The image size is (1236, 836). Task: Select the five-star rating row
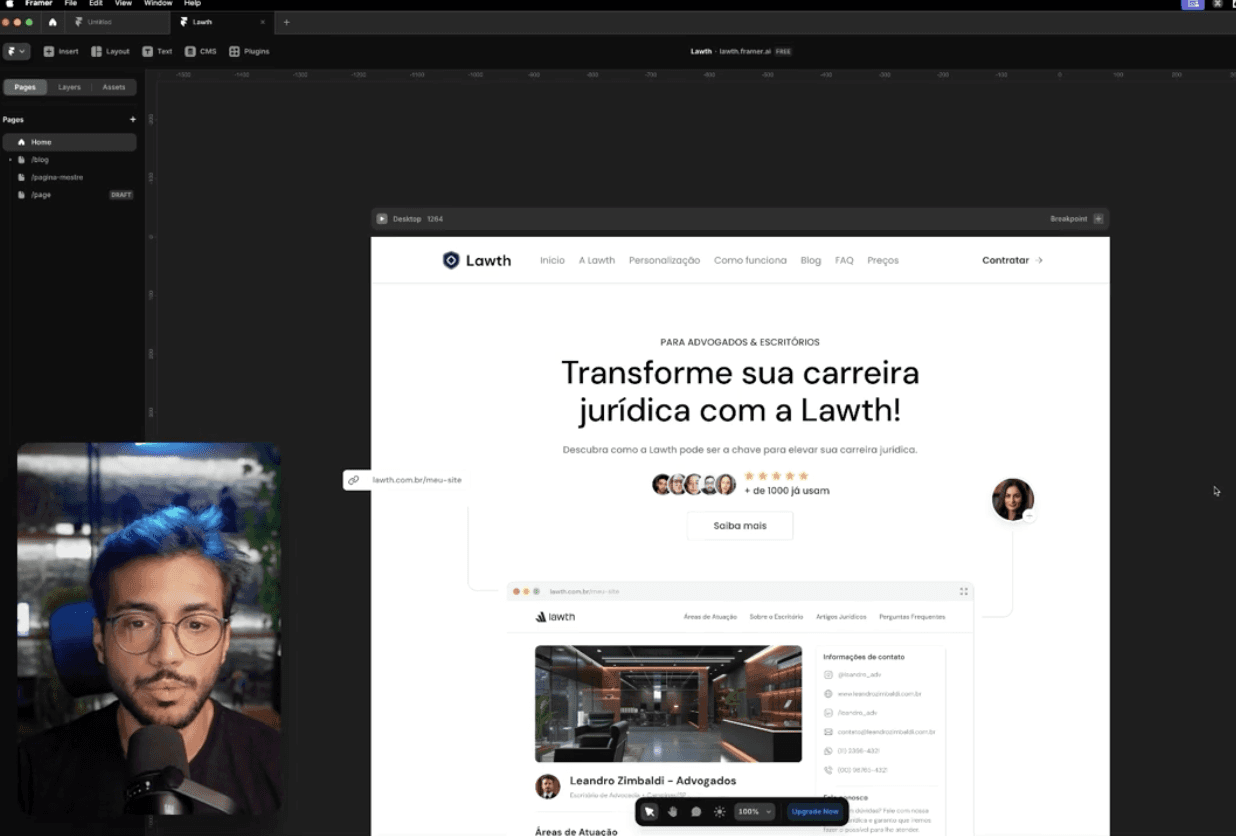tap(776, 476)
